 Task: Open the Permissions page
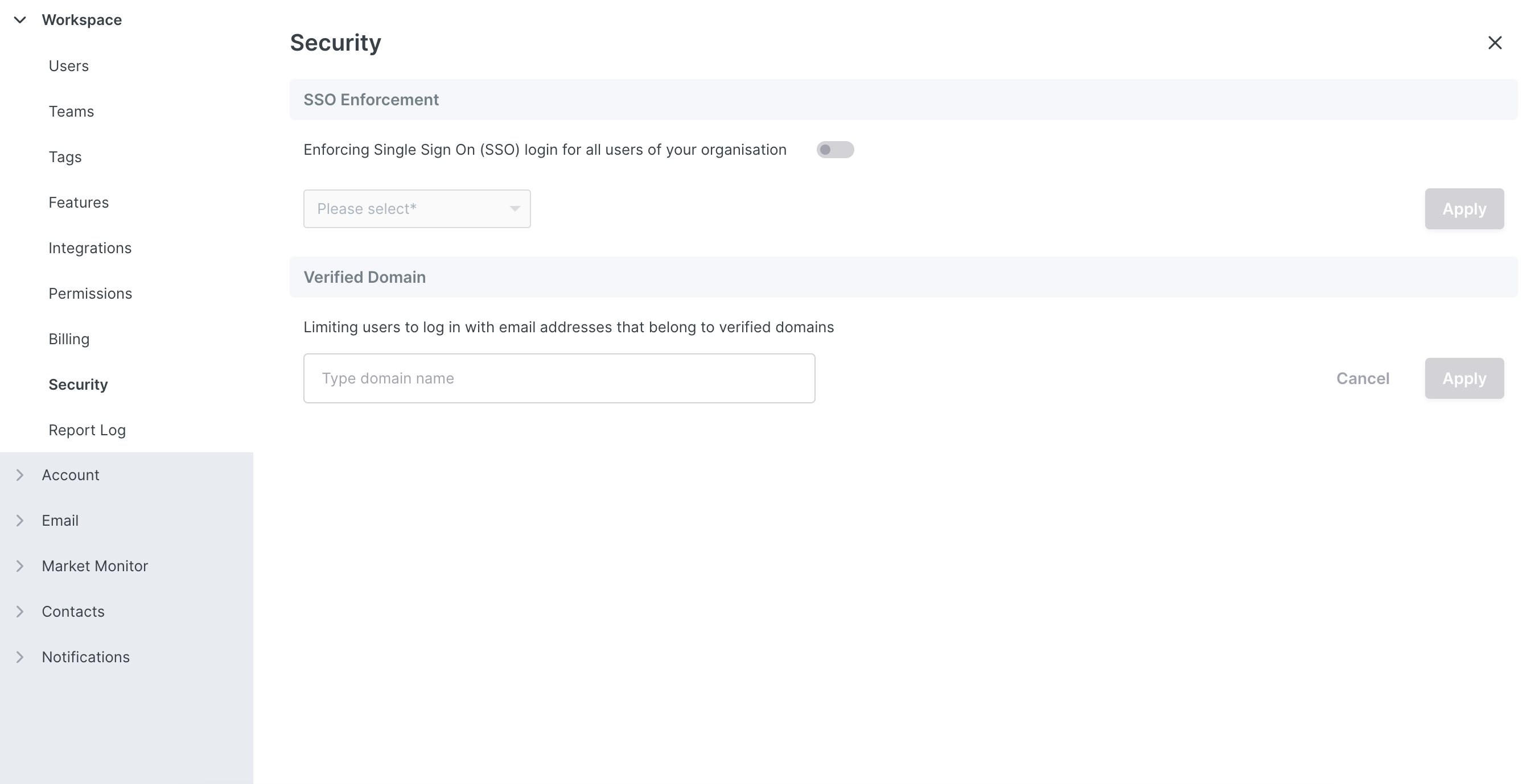(x=90, y=294)
